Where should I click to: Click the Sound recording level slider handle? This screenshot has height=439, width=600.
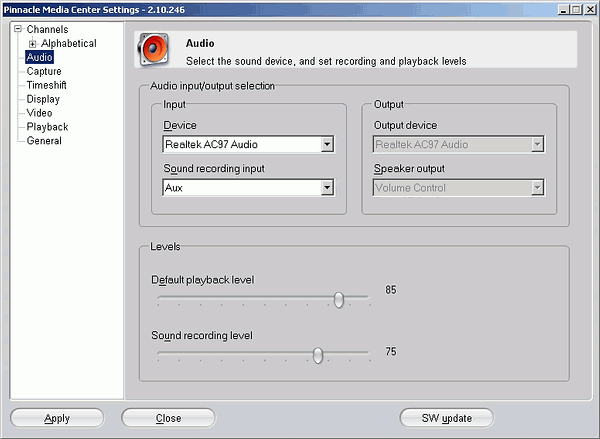[x=318, y=355]
